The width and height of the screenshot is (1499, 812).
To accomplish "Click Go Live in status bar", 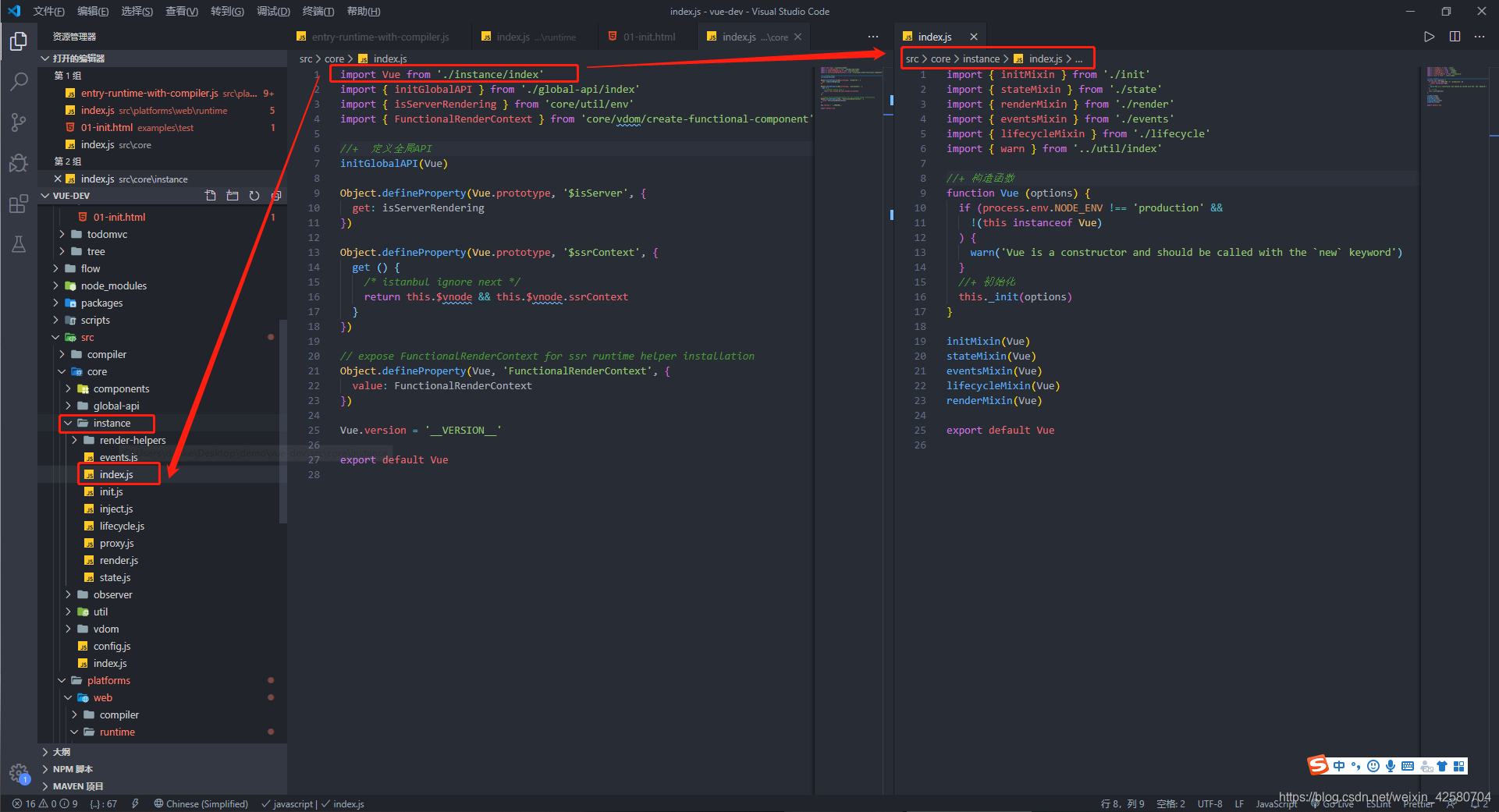I will 1332,804.
